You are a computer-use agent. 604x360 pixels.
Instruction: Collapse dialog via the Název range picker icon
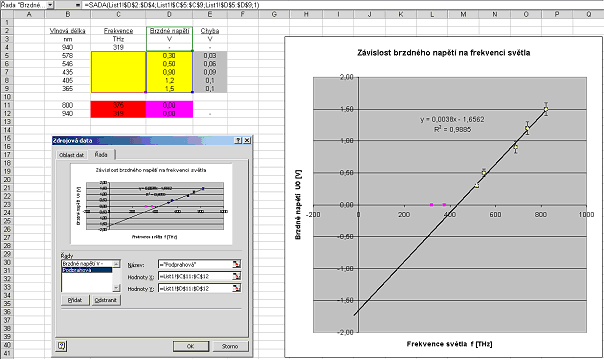tap(236, 264)
